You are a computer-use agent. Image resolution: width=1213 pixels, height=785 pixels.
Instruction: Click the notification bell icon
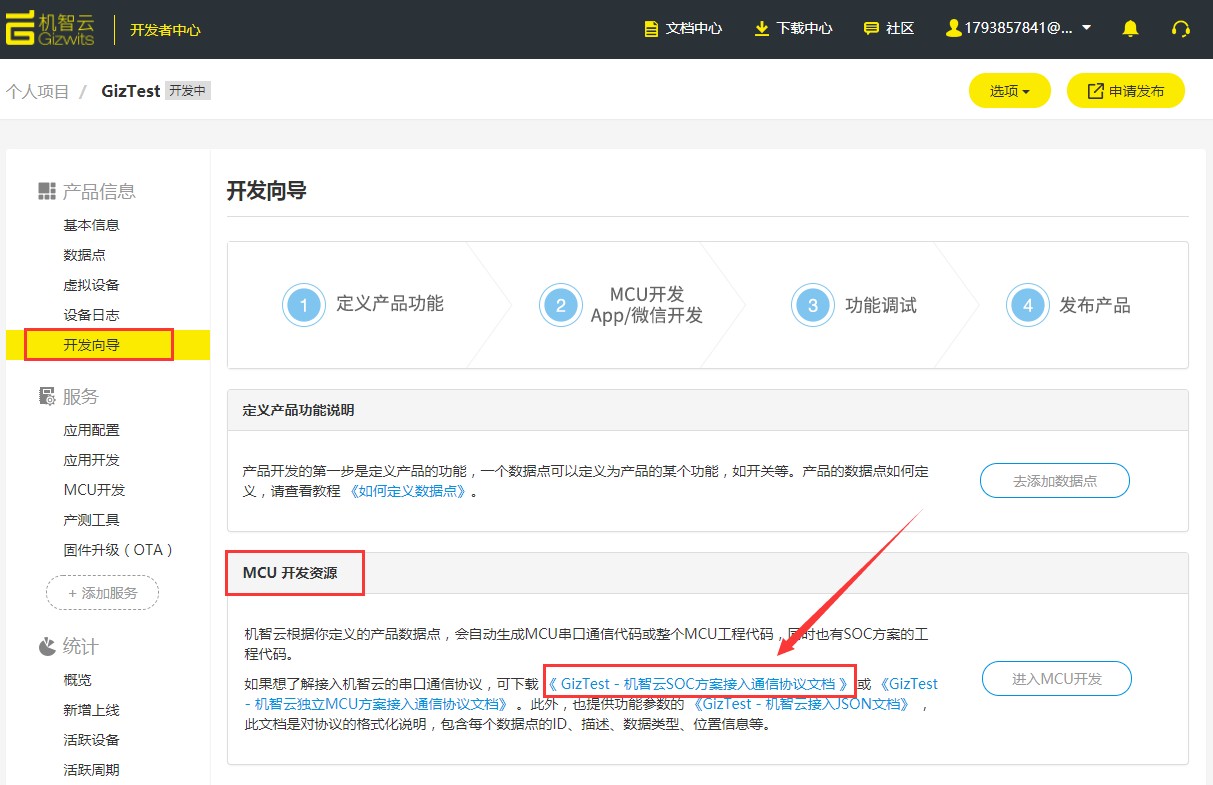[x=1130, y=28]
